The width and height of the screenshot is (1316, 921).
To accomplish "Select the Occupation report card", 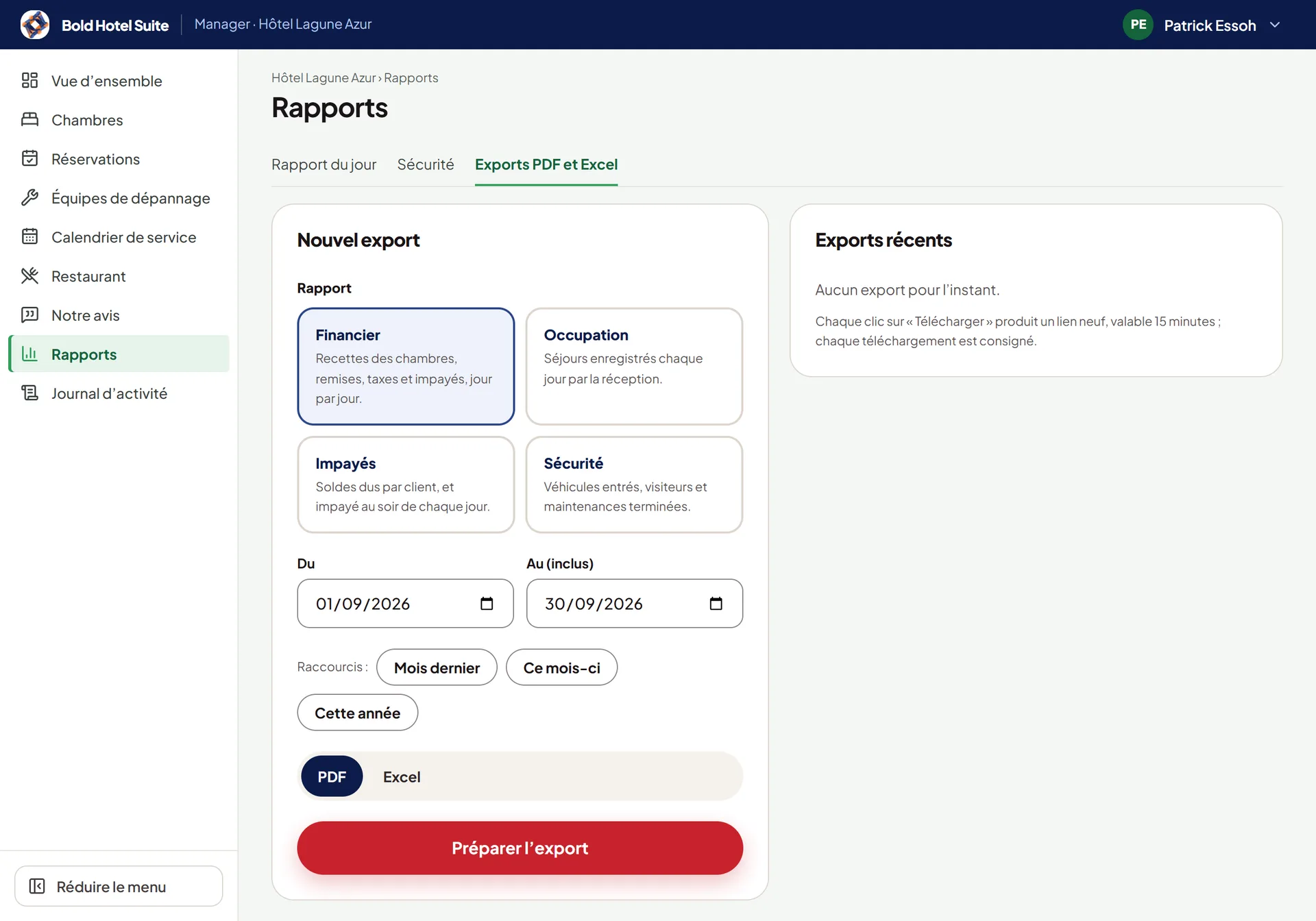I will click(x=634, y=367).
